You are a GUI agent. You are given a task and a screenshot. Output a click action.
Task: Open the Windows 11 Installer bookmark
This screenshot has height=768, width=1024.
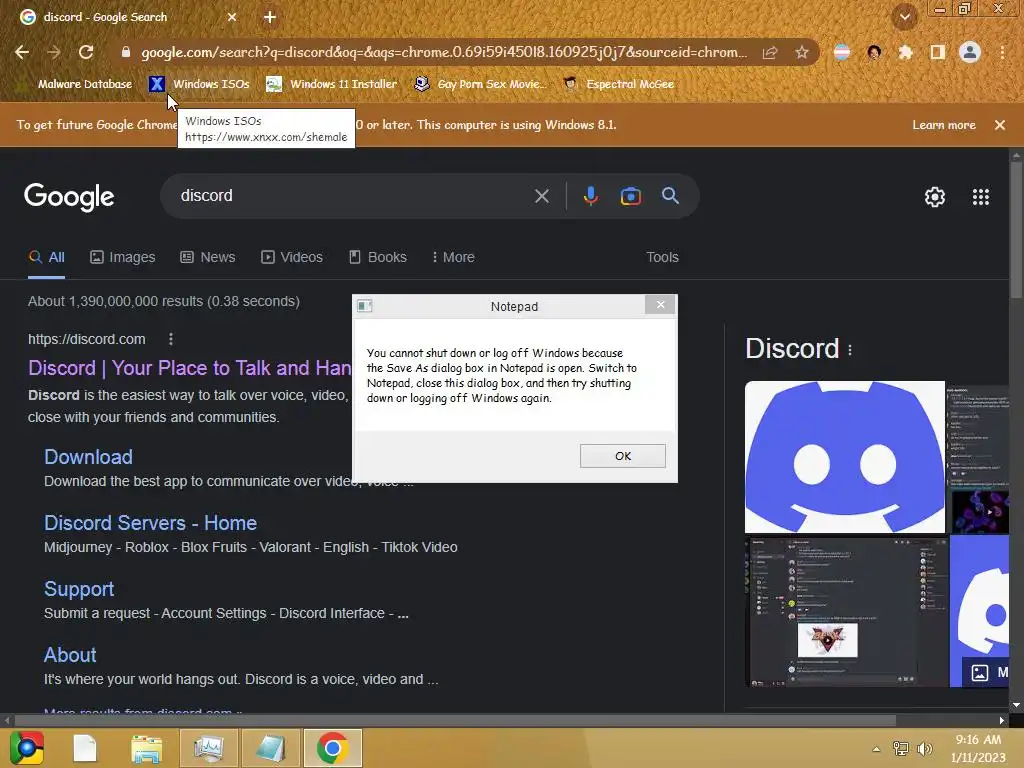click(x=332, y=84)
